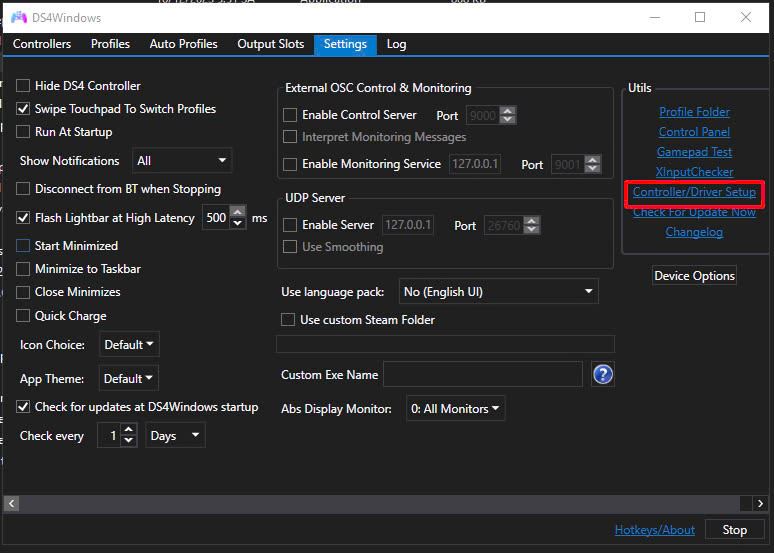The width and height of the screenshot is (774, 553).
Task: Enable UDP Server checkbox
Action: pyautogui.click(x=290, y=225)
